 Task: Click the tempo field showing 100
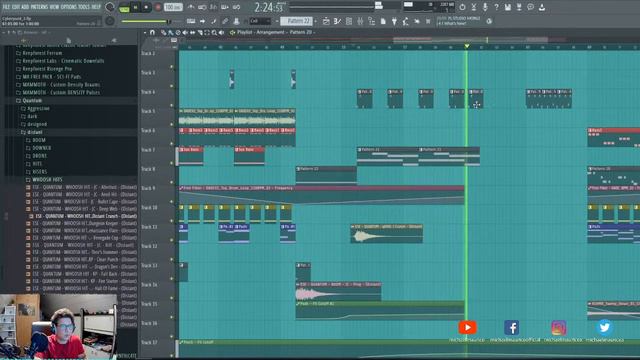click(x=173, y=7)
